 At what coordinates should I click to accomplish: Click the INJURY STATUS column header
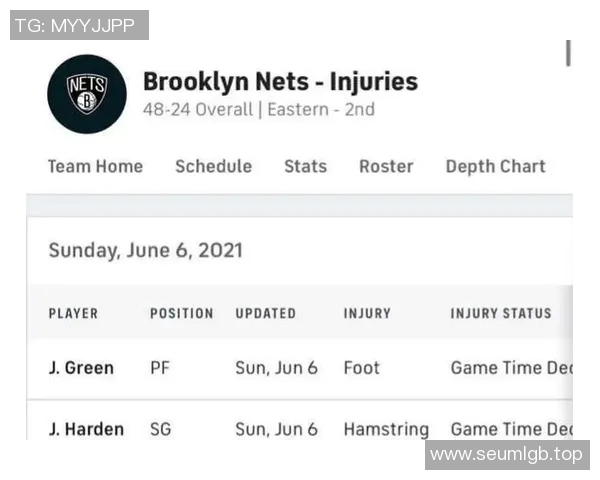pyautogui.click(x=500, y=313)
